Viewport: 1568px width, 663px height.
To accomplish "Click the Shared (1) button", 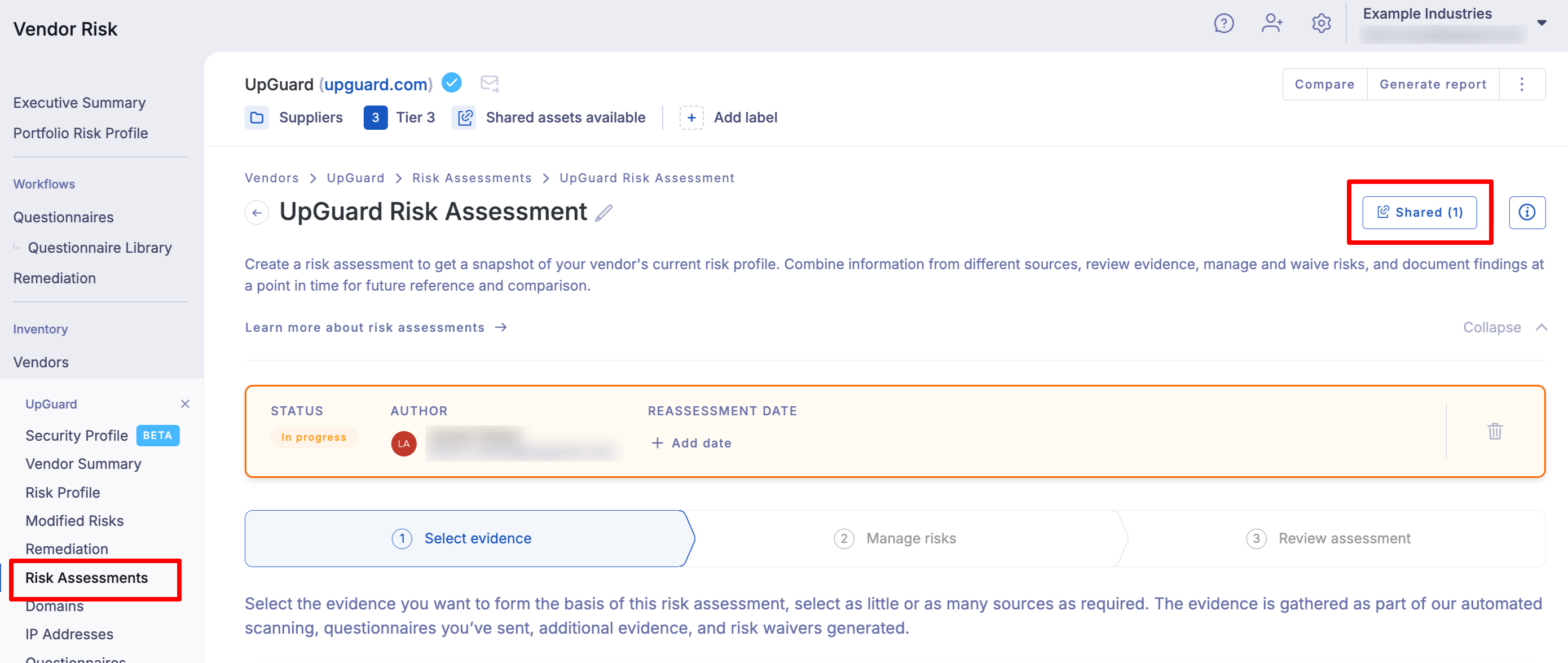I will tap(1419, 212).
